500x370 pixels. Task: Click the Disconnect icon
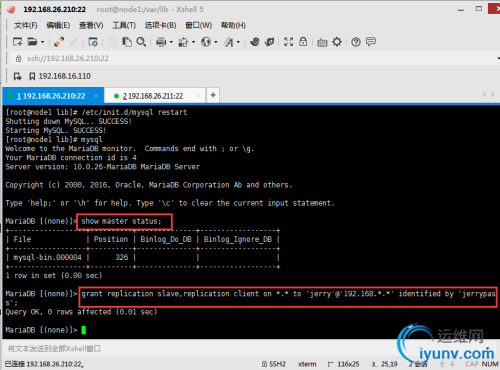pos(74,42)
